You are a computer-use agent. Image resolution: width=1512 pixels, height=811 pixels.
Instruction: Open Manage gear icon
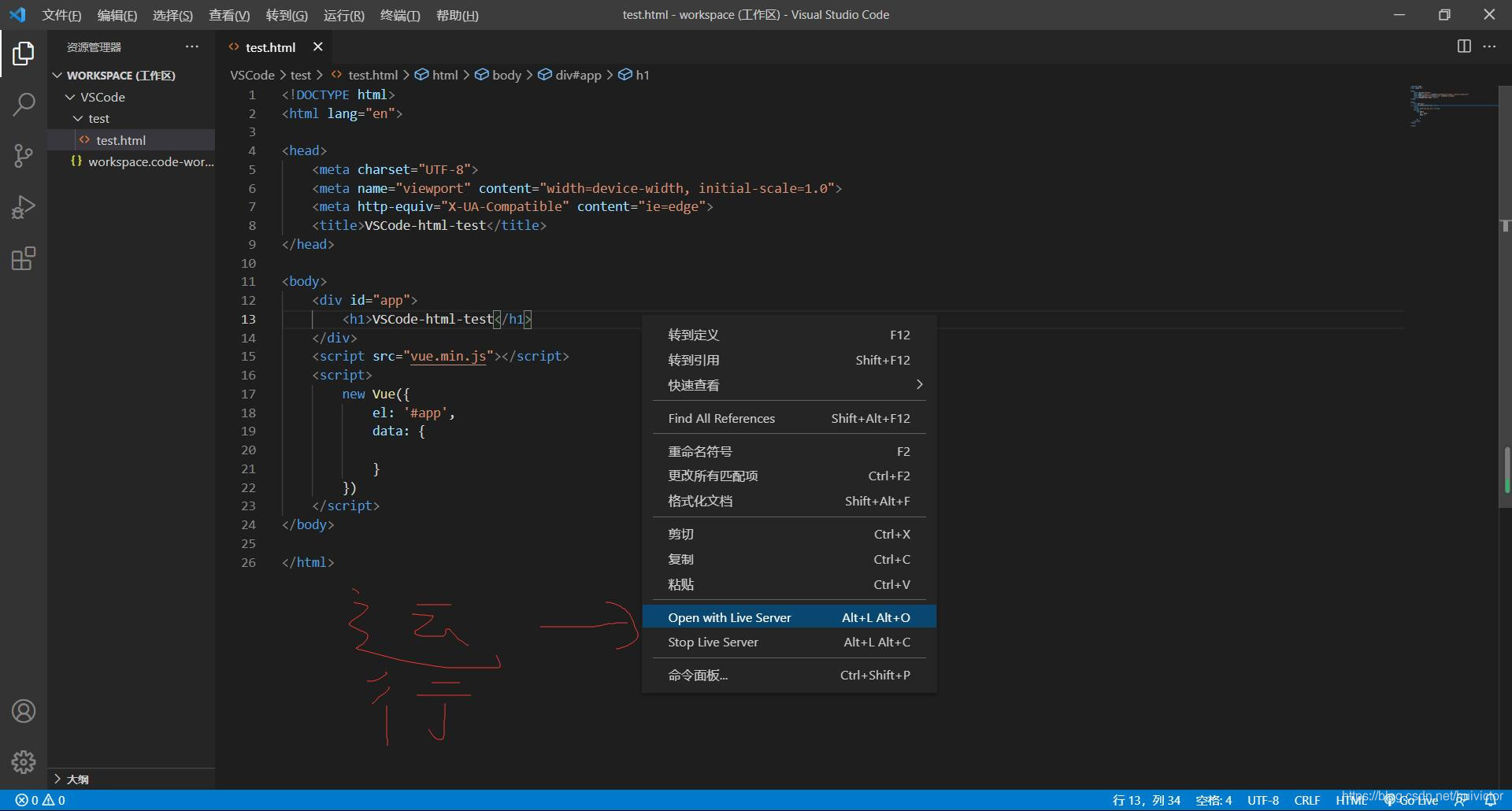[24, 761]
